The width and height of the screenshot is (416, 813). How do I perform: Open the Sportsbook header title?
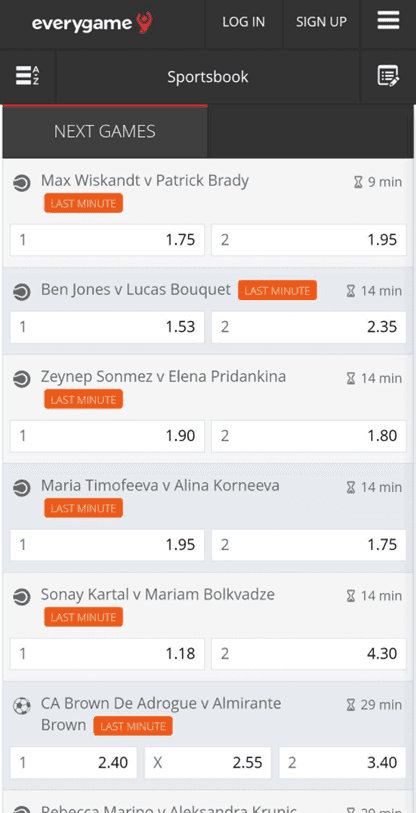[207, 77]
